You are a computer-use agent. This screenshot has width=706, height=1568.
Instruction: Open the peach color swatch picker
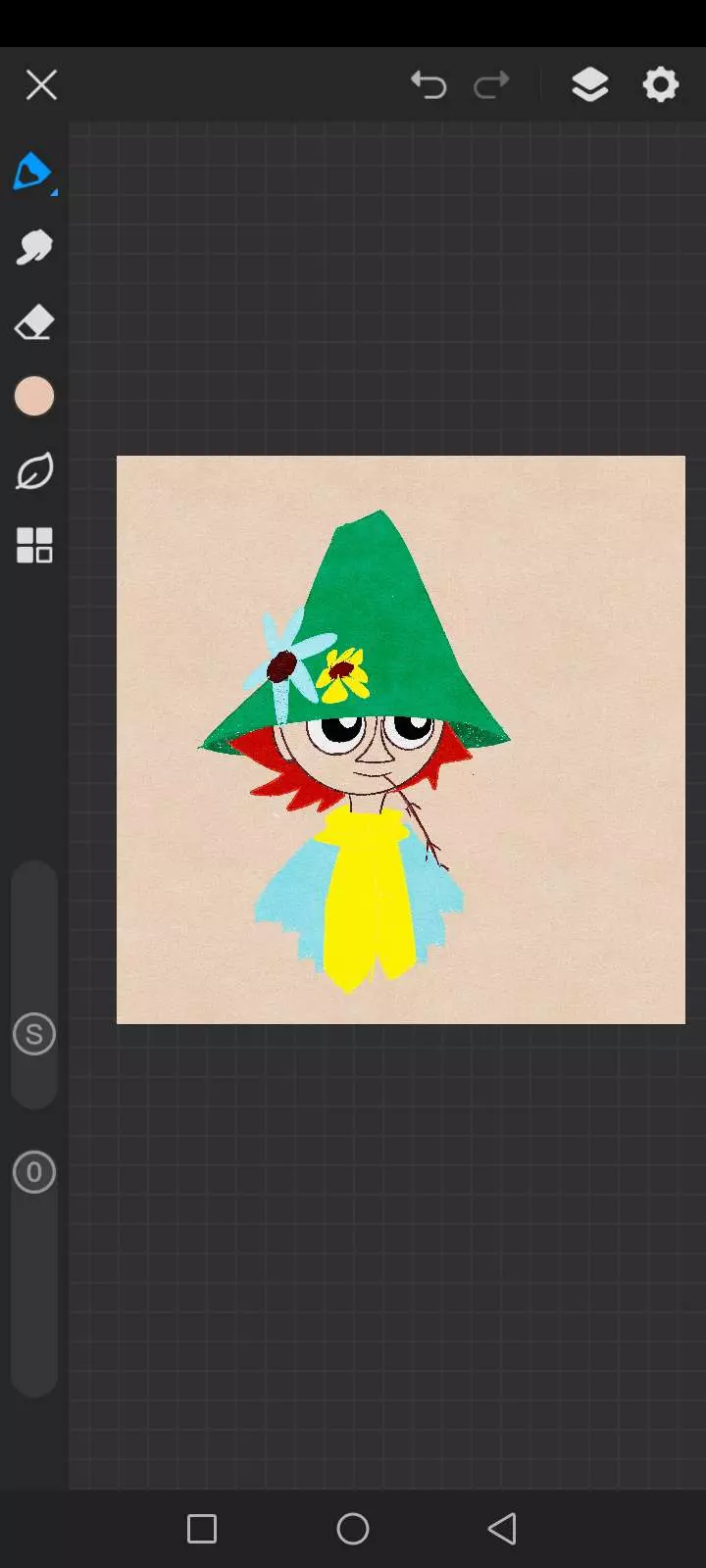point(34,397)
